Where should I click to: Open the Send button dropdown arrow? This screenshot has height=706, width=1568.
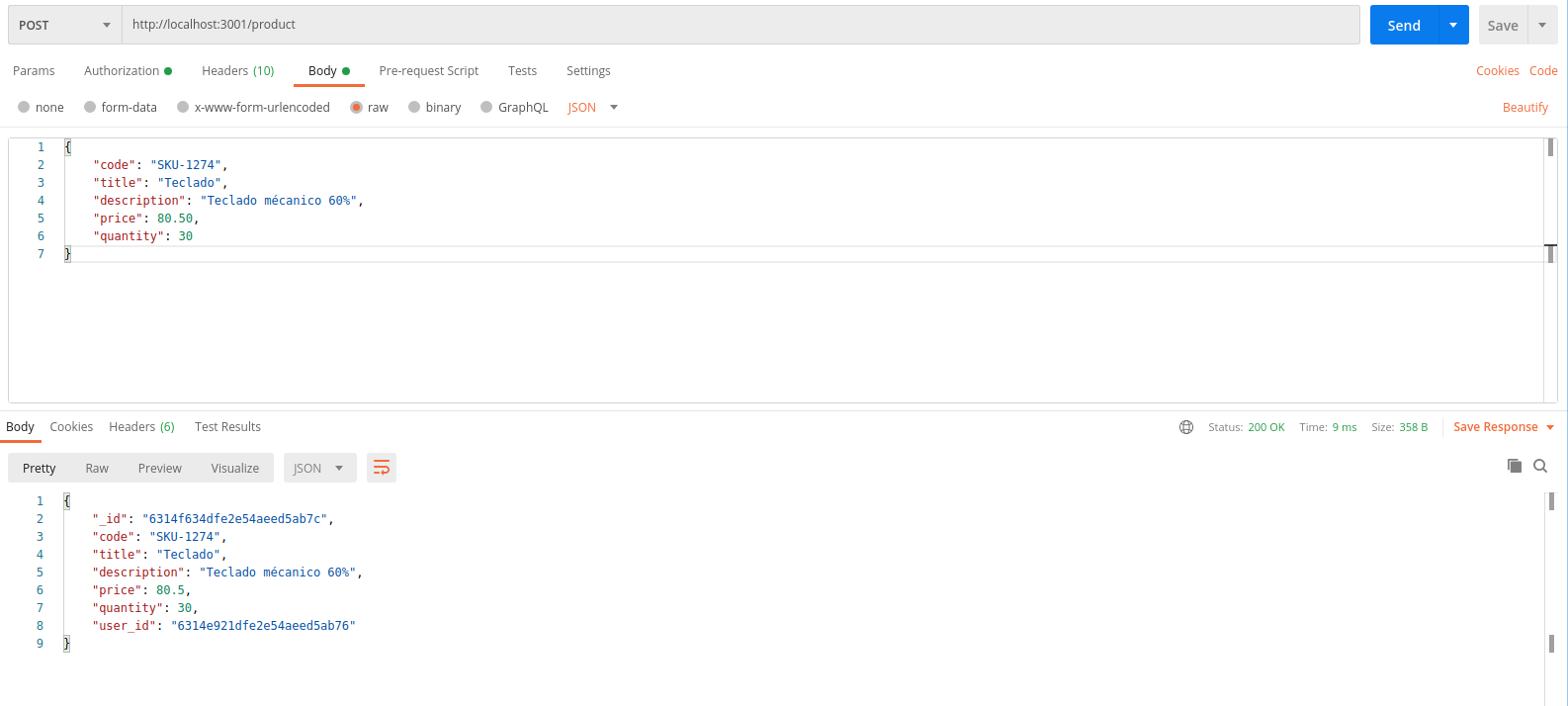click(x=1452, y=25)
